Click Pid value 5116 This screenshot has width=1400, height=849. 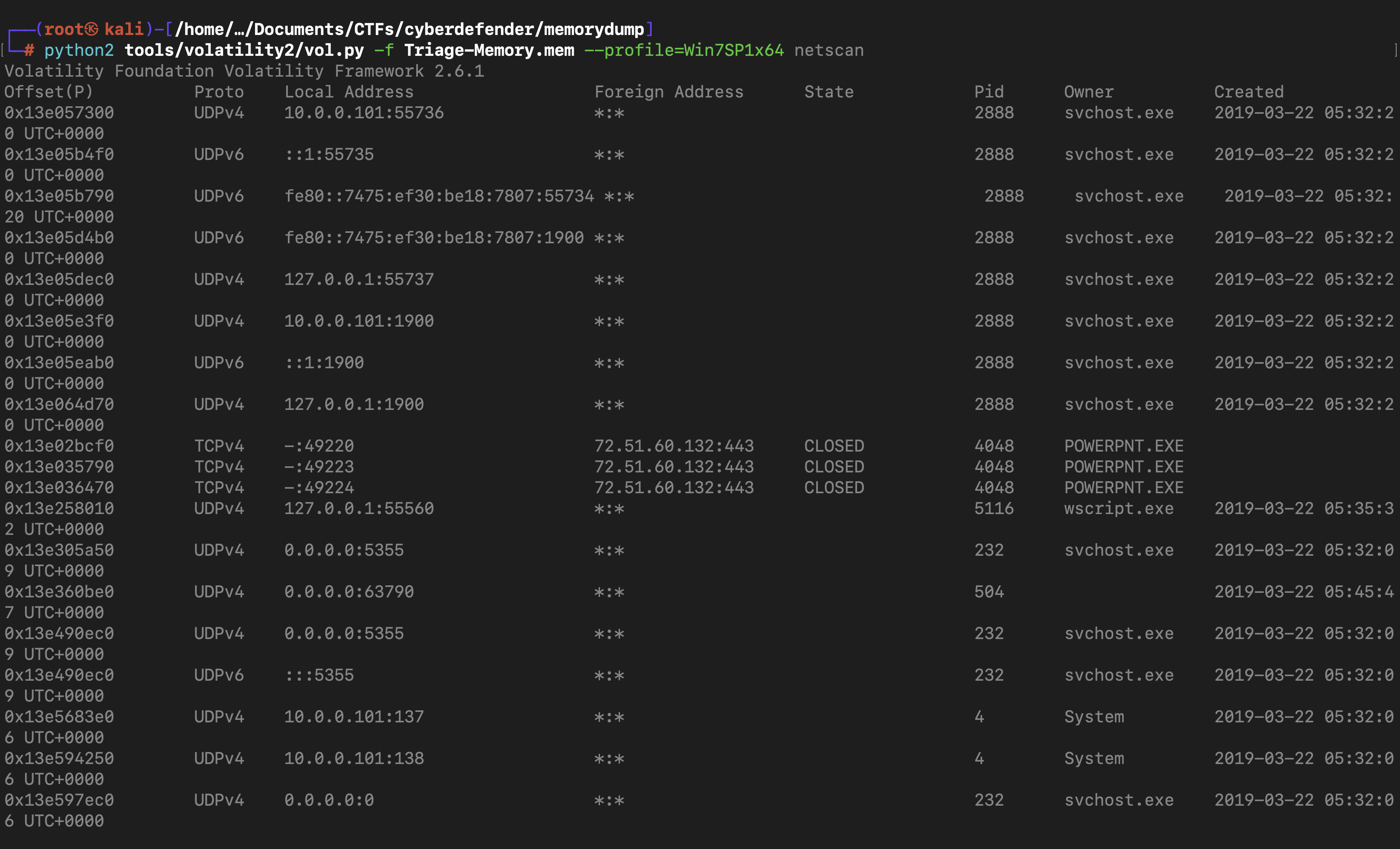click(x=994, y=508)
